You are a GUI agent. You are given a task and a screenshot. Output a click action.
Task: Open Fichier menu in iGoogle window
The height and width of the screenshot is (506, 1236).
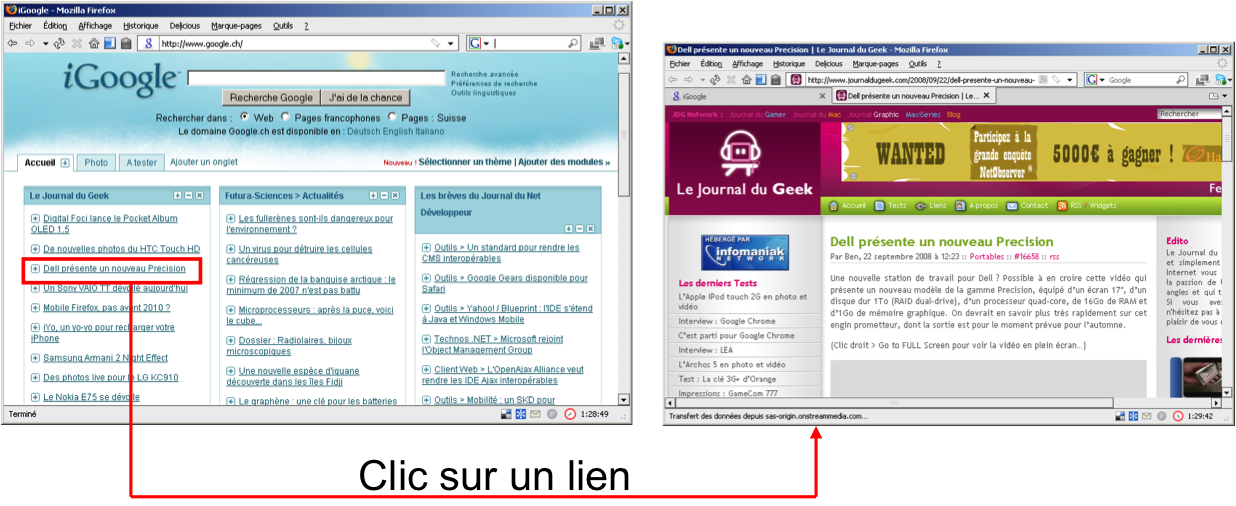click(x=20, y=26)
